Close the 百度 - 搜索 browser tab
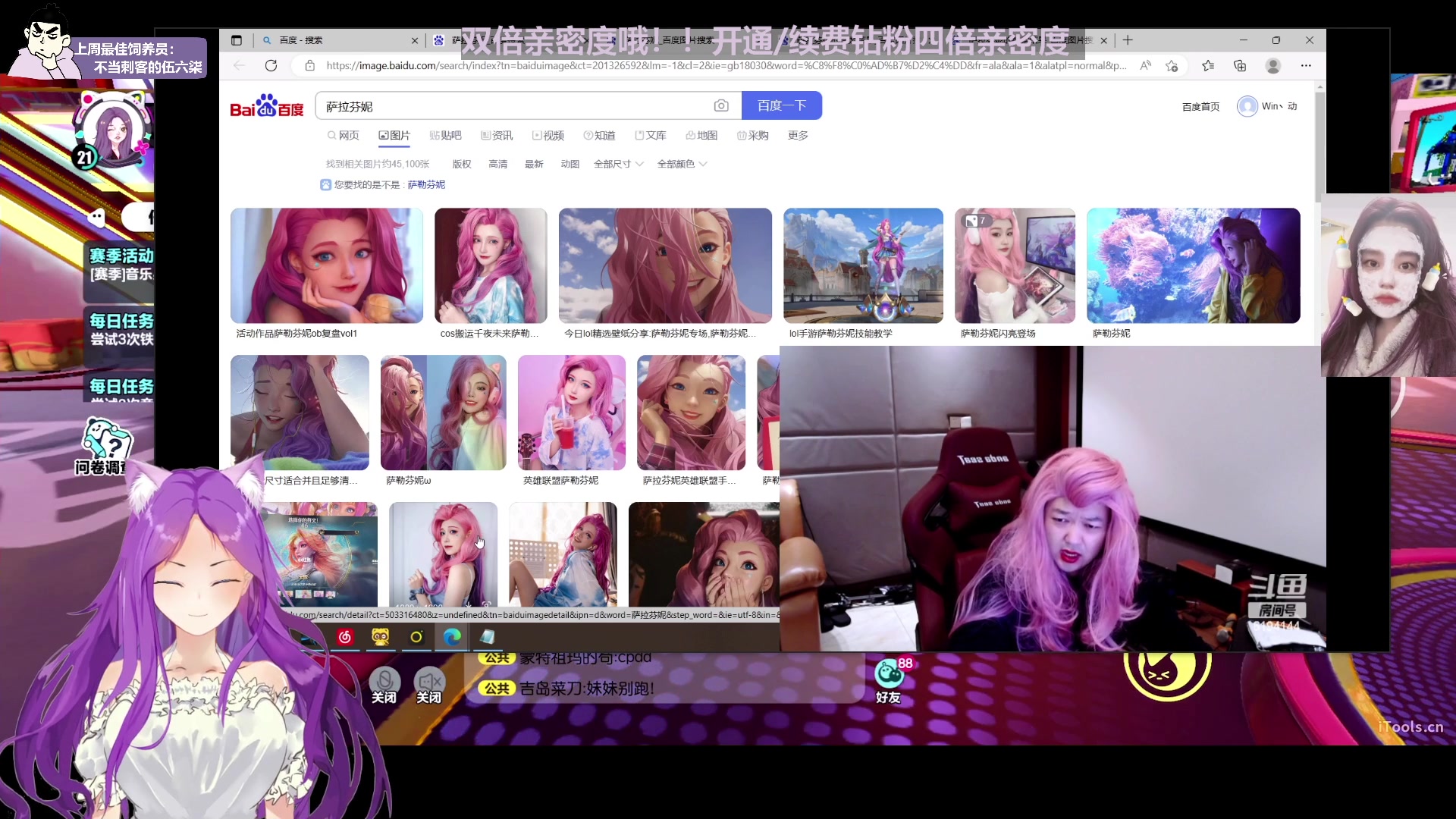Viewport: 1456px width, 819px height. [415, 40]
